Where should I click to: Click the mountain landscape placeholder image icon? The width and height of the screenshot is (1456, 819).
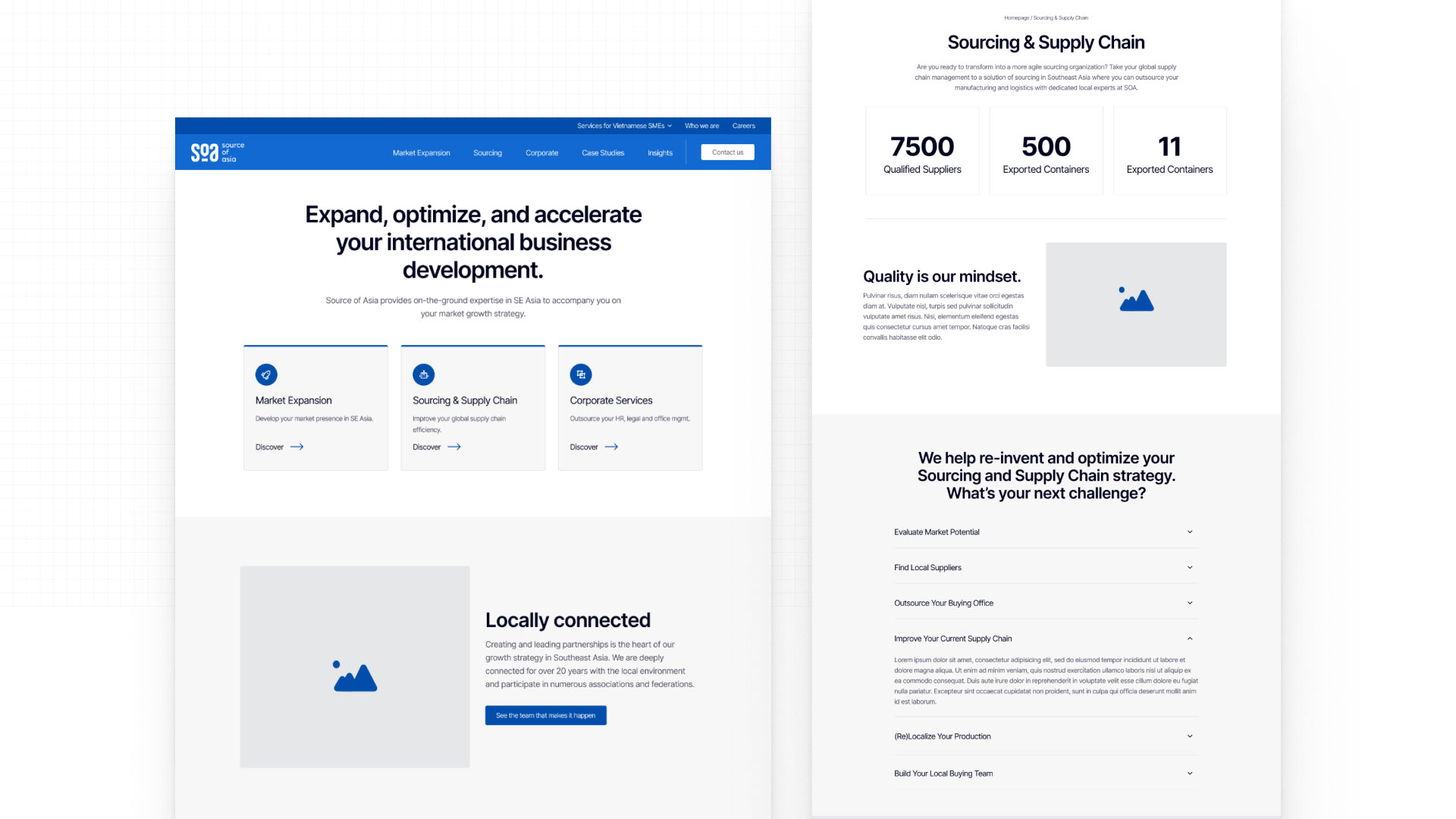click(x=356, y=676)
